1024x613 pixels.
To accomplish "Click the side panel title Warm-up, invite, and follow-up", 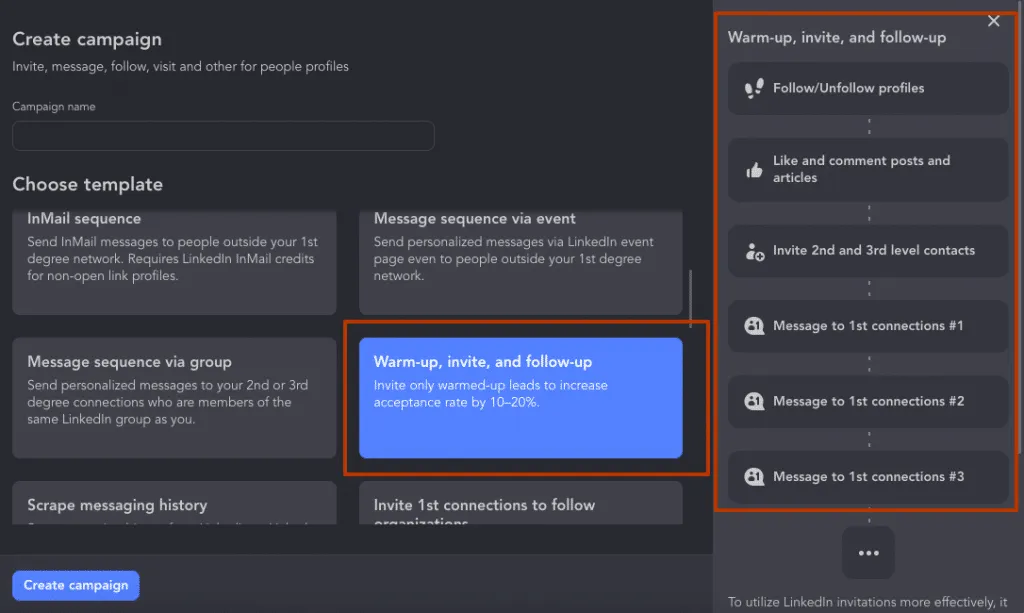I will click(x=837, y=37).
